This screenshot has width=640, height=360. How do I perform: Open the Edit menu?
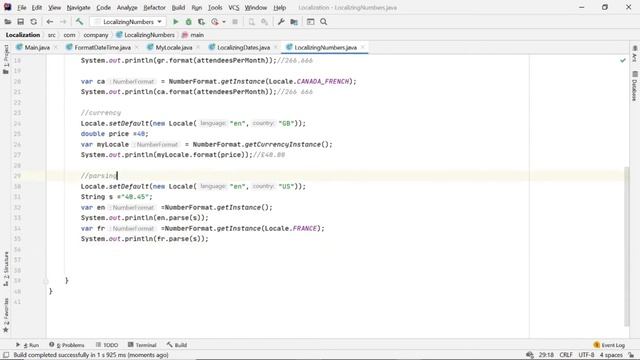click(x=37, y=7)
